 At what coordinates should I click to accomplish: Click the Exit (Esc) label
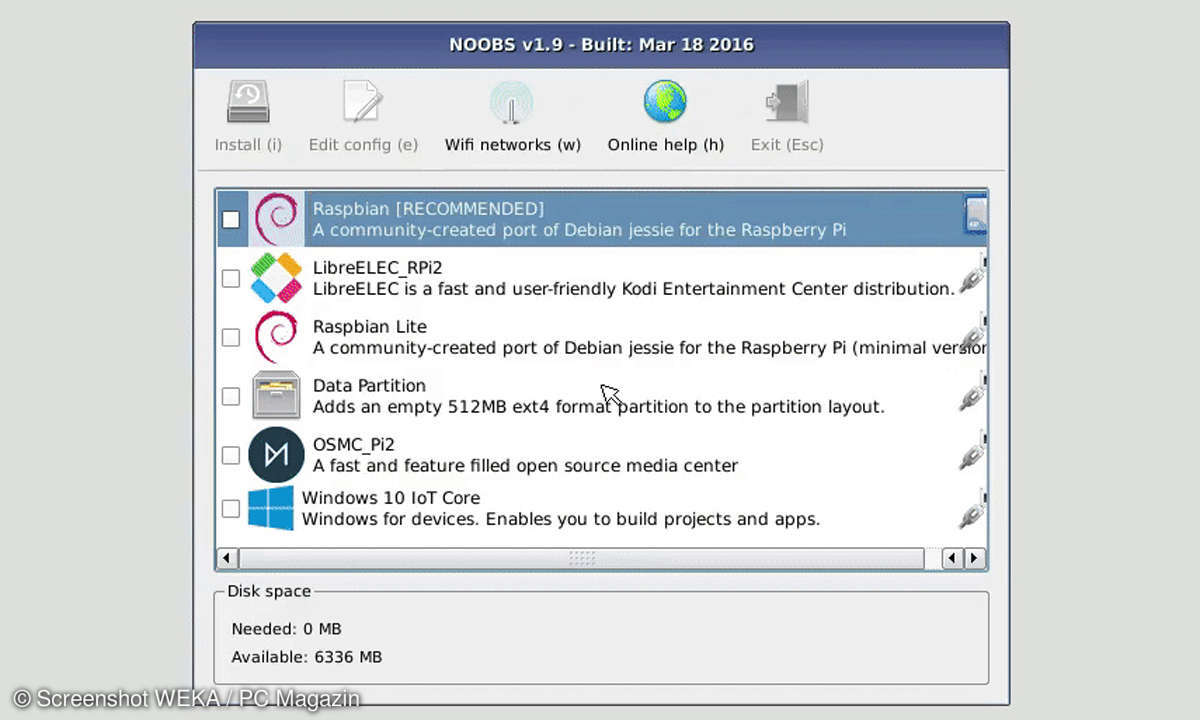[787, 145]
